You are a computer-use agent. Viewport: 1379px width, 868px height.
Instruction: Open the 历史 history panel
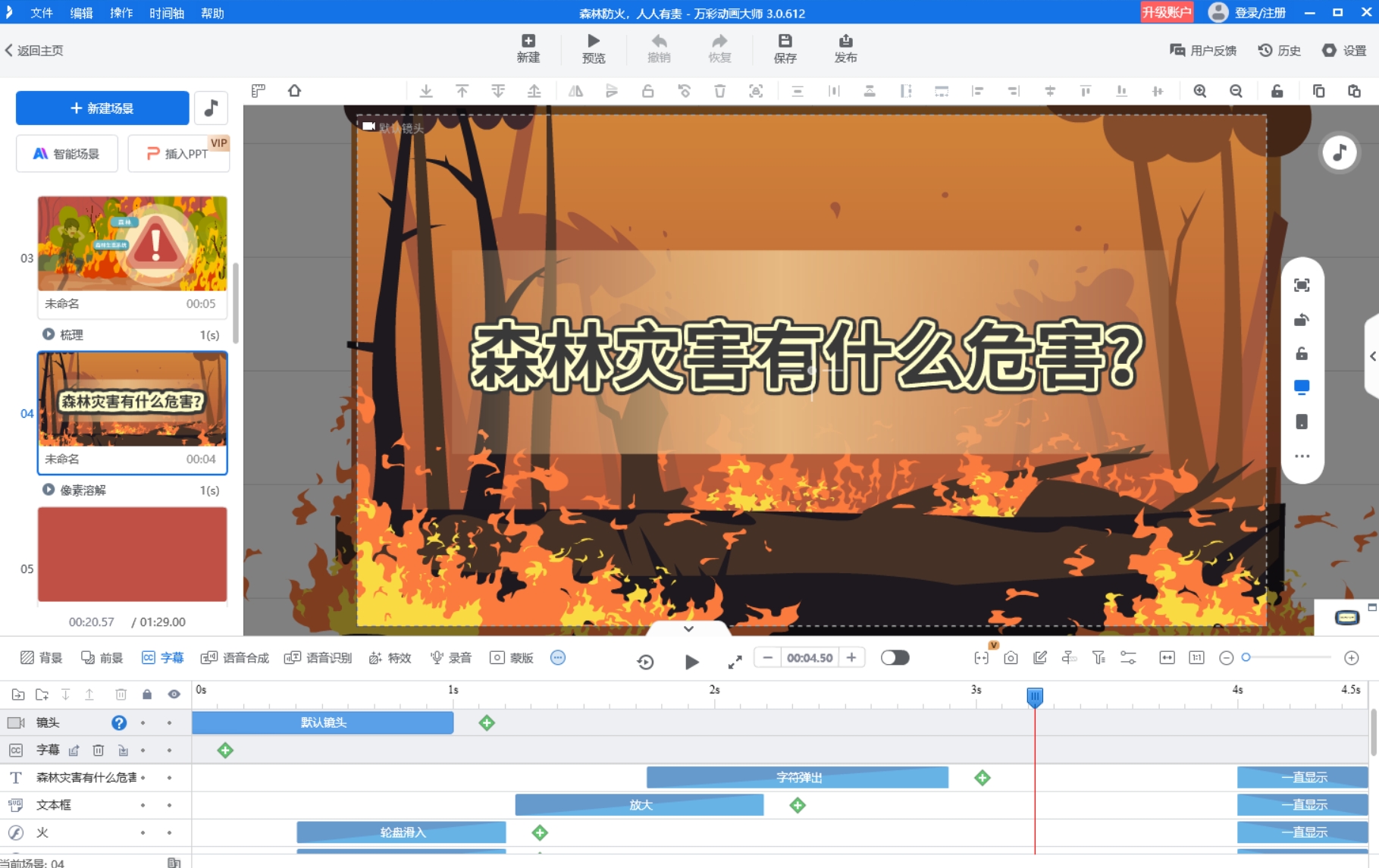pyautogui.click(x=1280, y=51)
